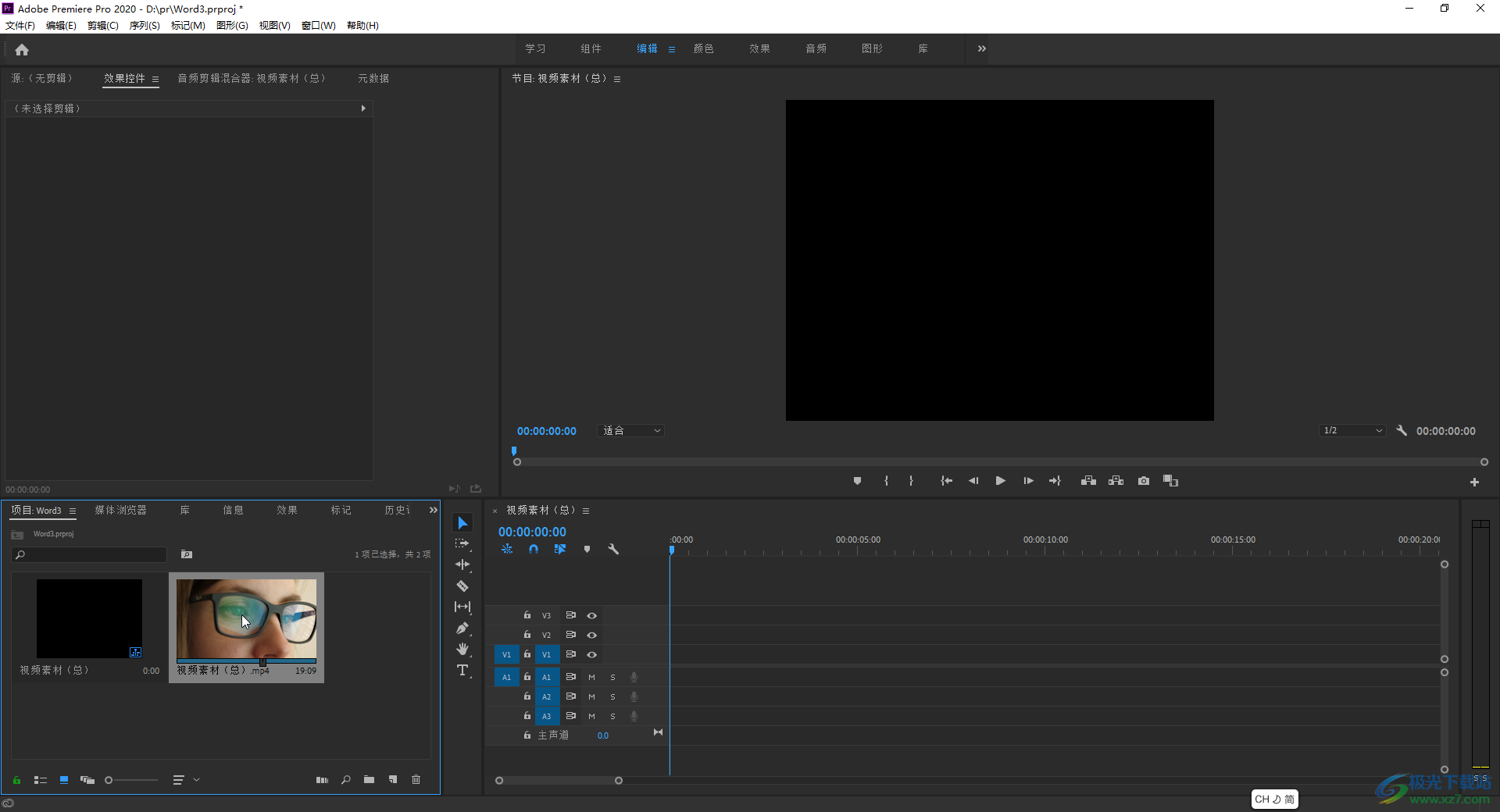1500x812 pixels.
Task: Select the Razor tool
Action: (462, 586)
